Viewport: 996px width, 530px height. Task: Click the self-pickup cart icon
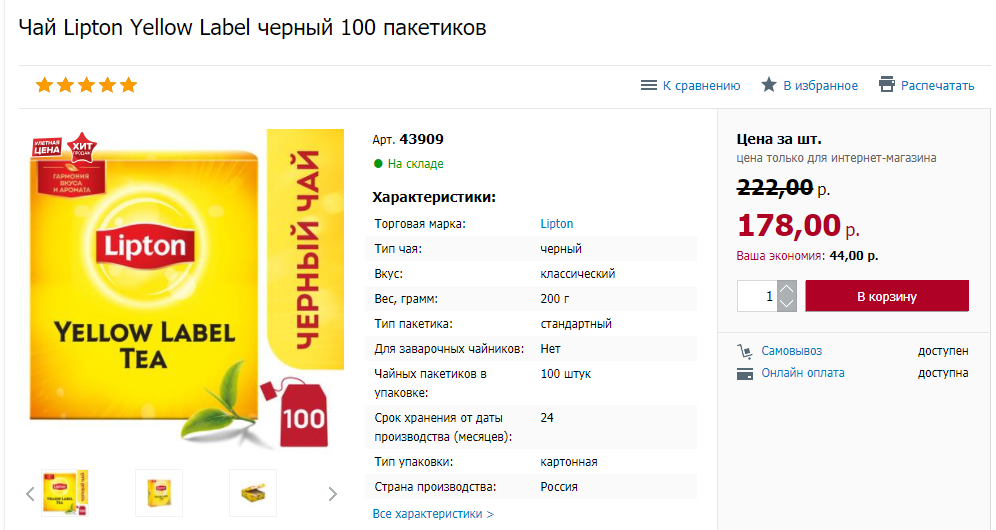coord(744,351)
